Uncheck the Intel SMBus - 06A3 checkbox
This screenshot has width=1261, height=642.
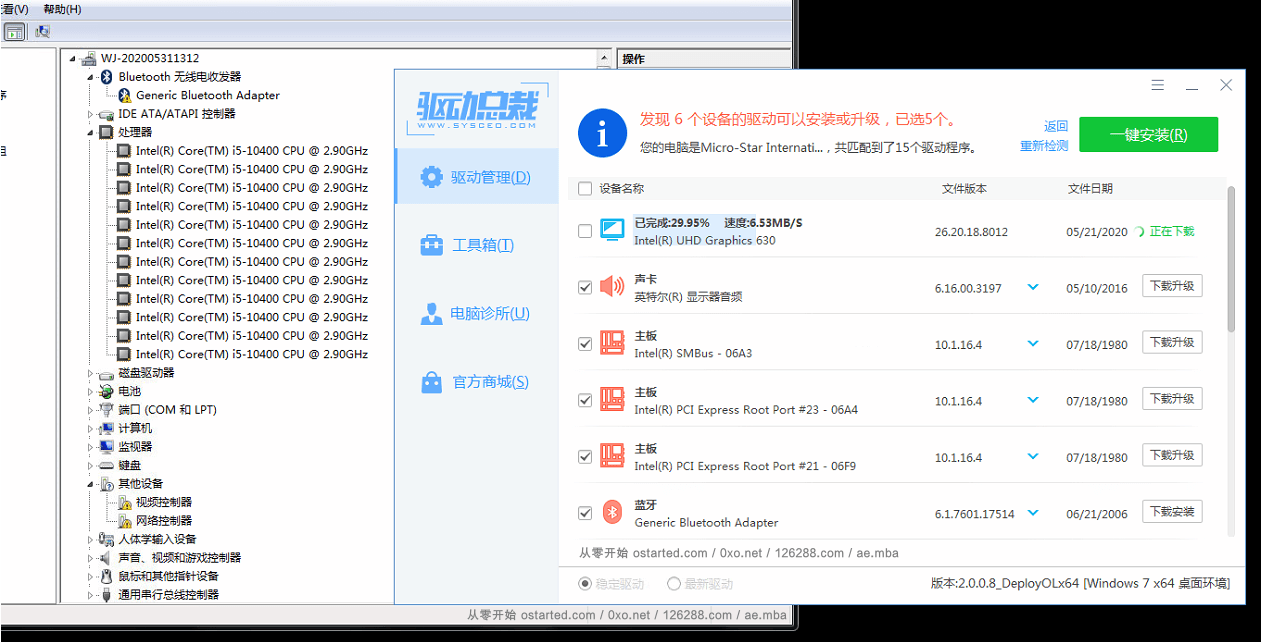point(585,344)
